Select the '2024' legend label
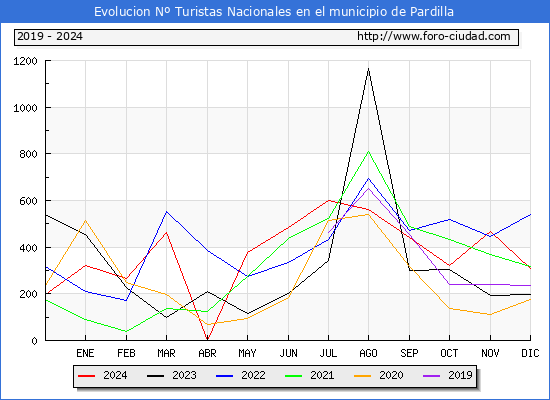This screenshot has width=550, height=400. point(115,375)
